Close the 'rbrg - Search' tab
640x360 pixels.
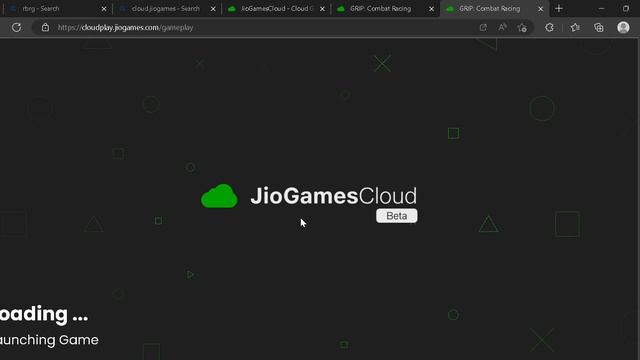tap(104, 9)
